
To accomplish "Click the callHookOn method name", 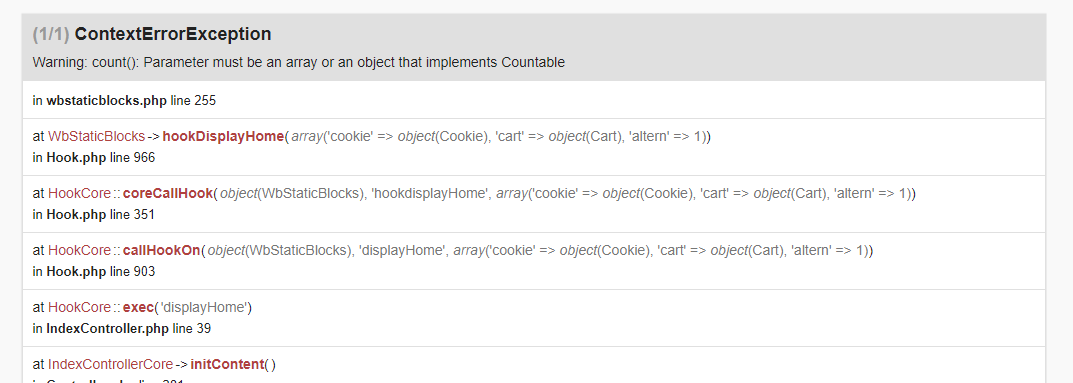I will pos(161,250).
